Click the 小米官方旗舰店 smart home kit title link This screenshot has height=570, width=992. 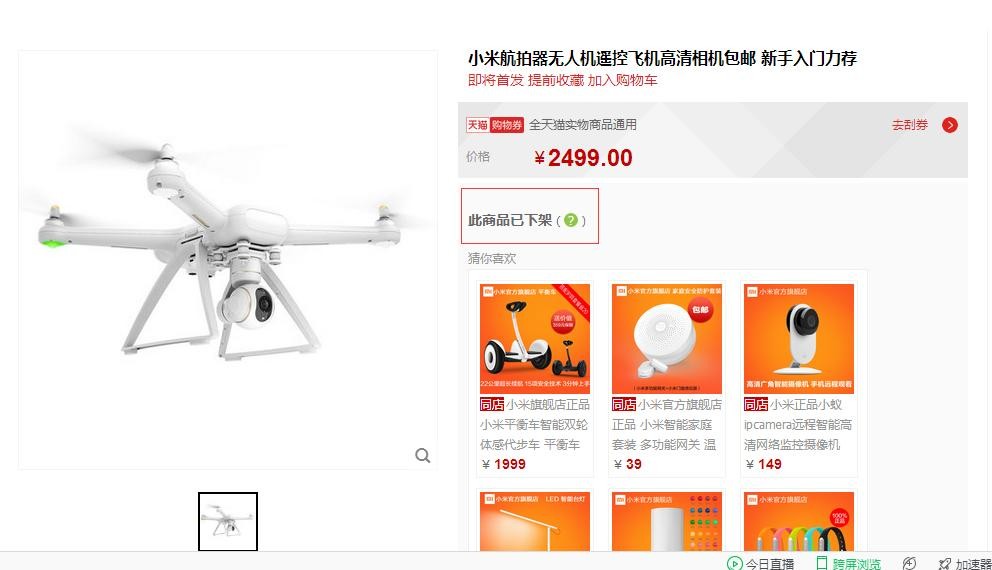[x=667, y=424]
